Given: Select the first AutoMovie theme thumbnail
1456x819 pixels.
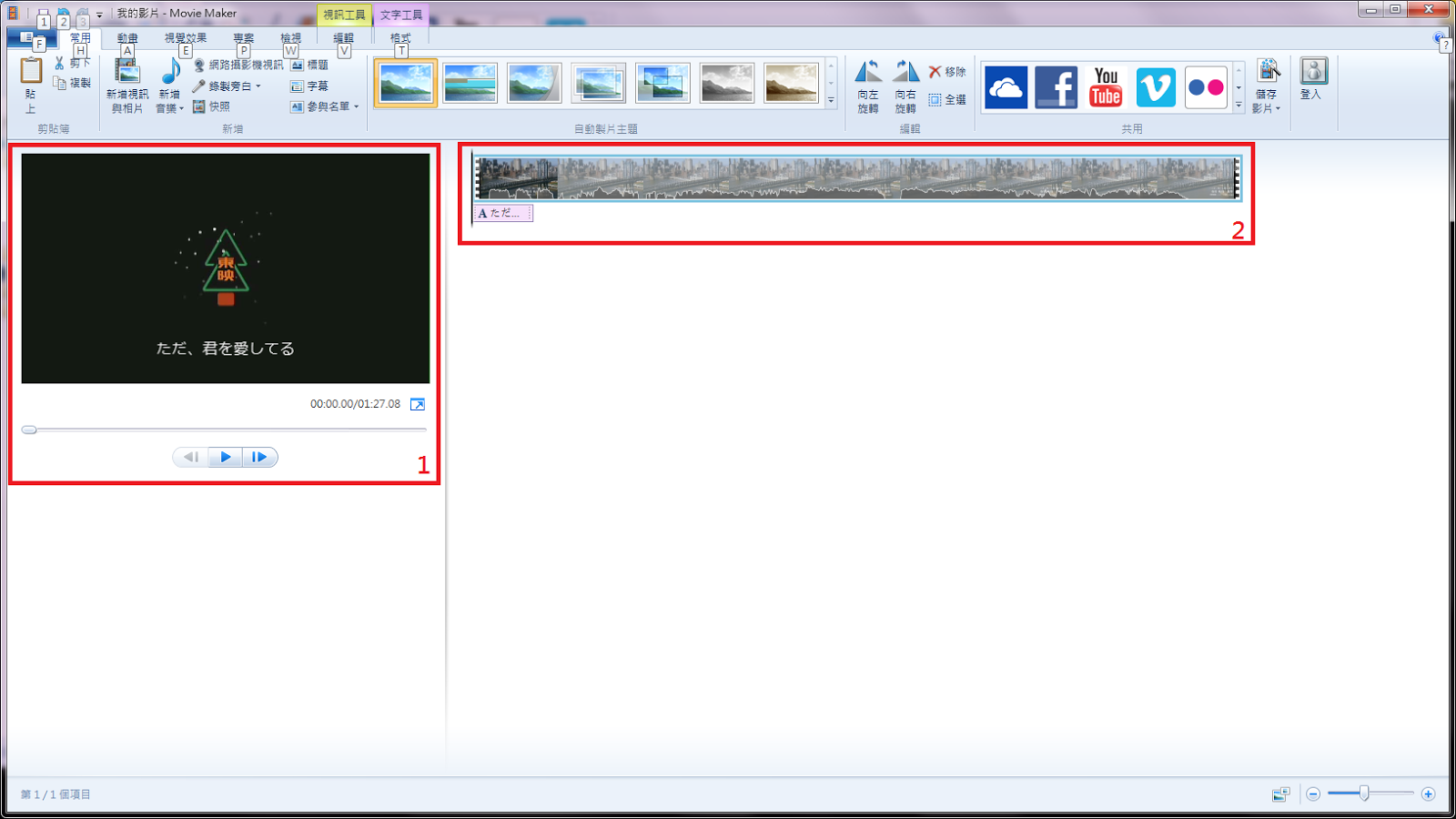Looking at the screenshot, I should point(406,83).
